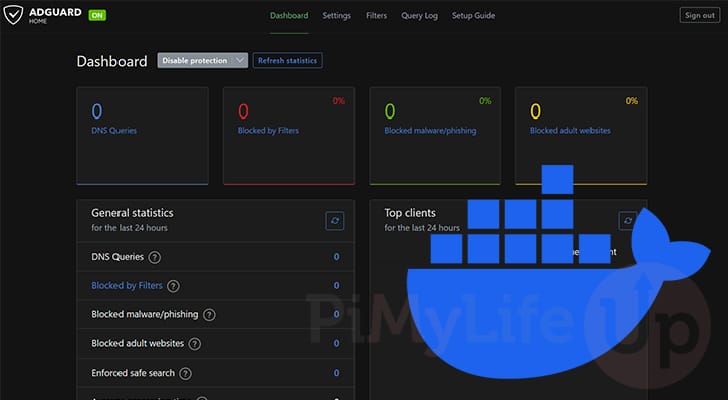Click the green ON status badge
This screenshot has width=728, height=400.
(x=97, y=15)
